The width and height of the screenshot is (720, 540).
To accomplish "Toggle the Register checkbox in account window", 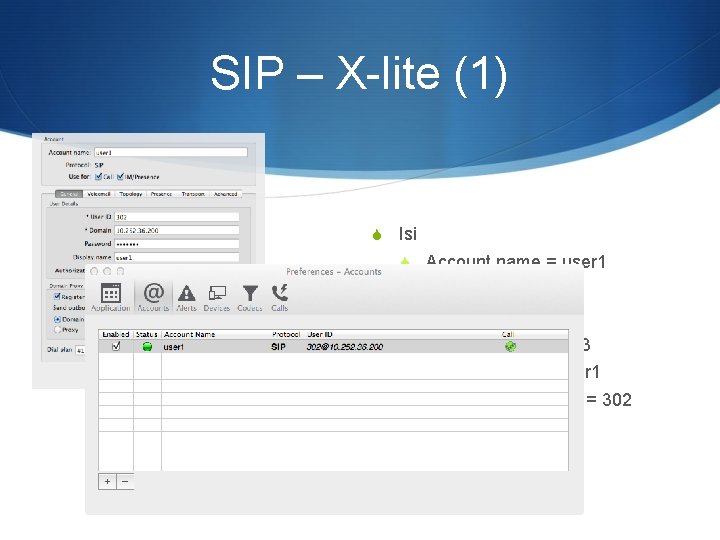I will [57, 296].
